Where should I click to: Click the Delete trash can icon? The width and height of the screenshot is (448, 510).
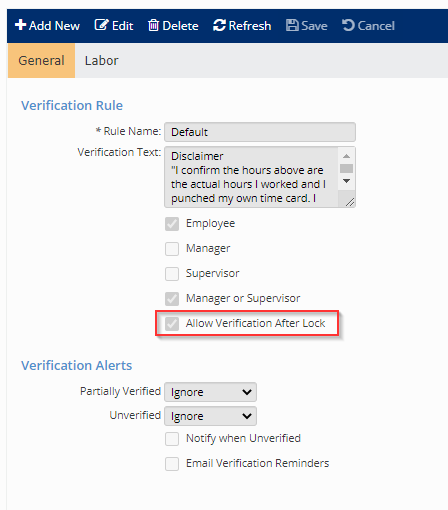(x=153, y=25)
